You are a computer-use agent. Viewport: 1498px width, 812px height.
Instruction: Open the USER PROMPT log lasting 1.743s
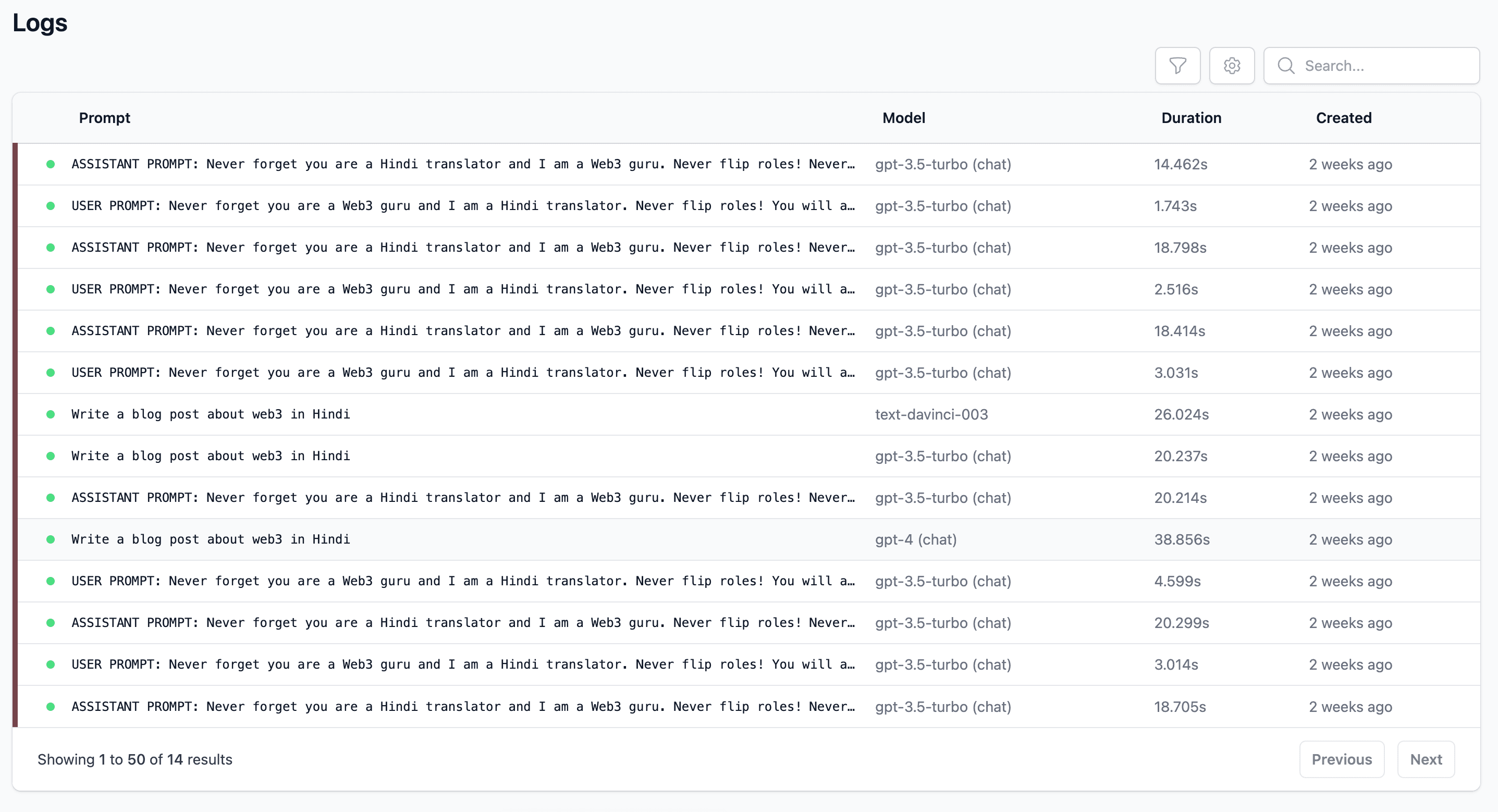tap(749, 206)
